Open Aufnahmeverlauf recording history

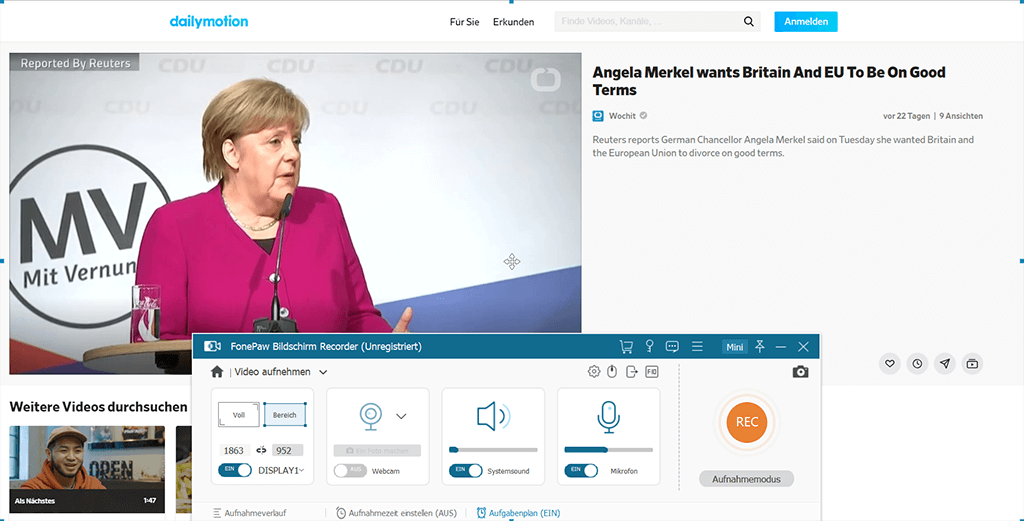249,513
